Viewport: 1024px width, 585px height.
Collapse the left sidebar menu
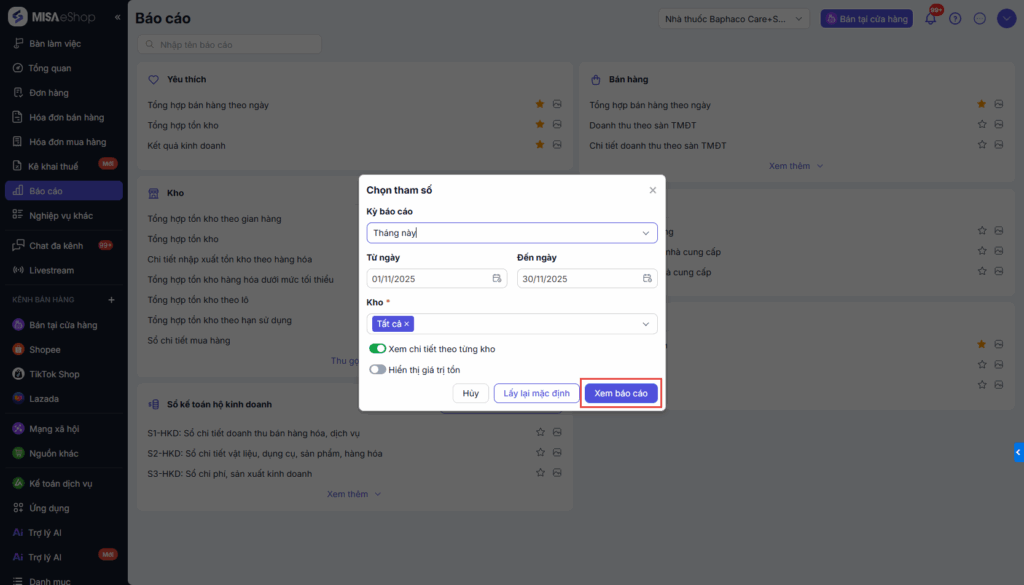tap(118, 18)
